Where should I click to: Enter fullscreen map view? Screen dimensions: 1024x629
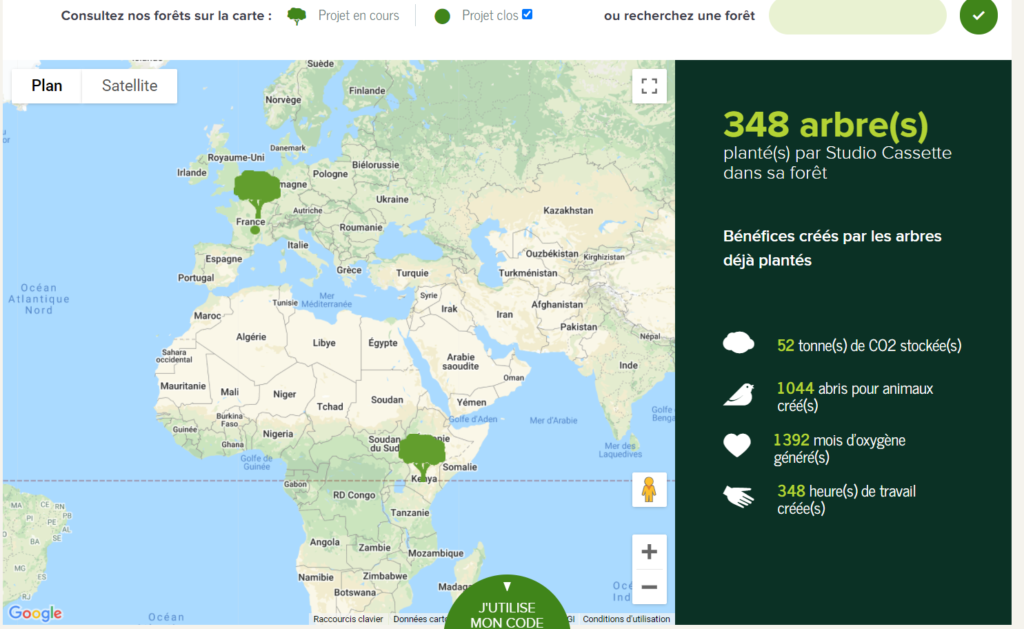coord(649,86)
